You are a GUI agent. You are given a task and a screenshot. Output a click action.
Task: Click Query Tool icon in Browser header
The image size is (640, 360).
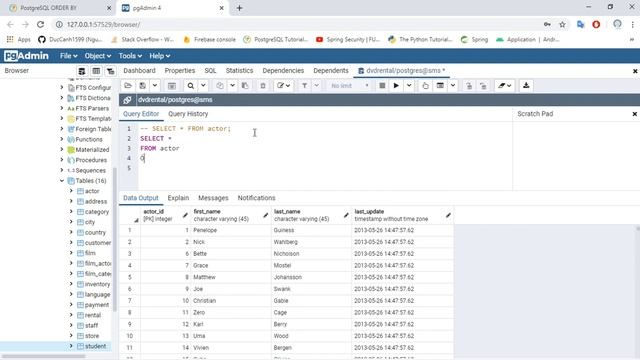(x=82, y=71)
